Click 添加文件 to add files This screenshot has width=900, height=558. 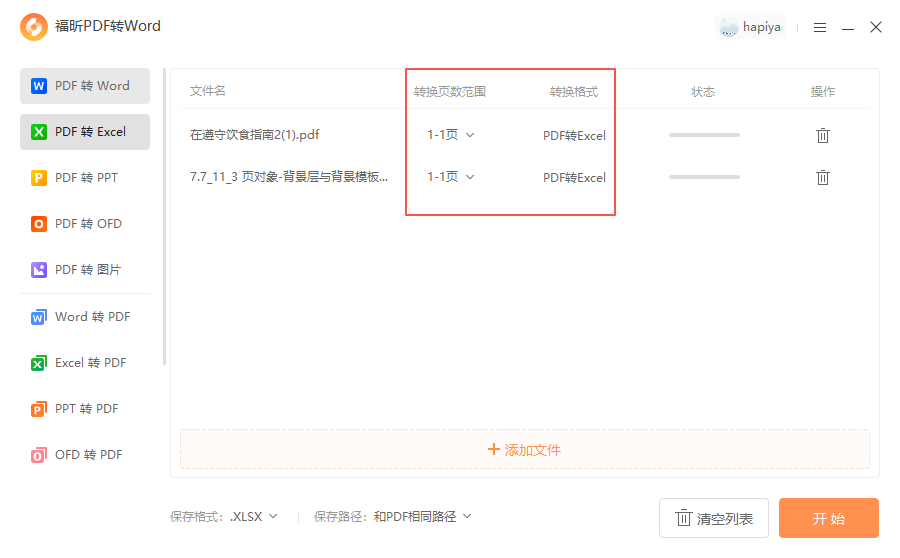pyautogui.click(x=525, y=449)
